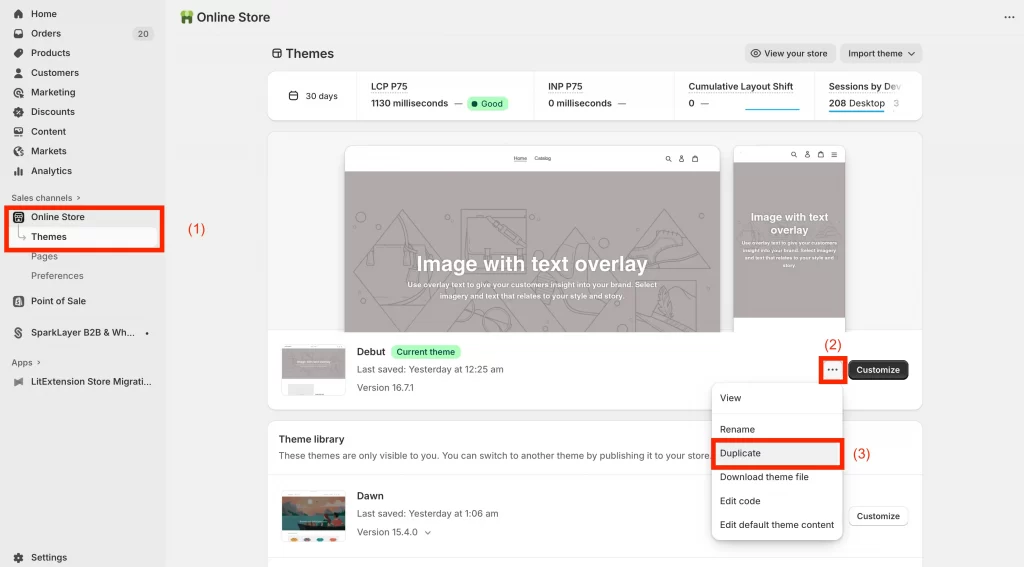The height and width of the screenshot is (567, 1024).
Task: Choose Download theme file option
Action: point(777,477)
